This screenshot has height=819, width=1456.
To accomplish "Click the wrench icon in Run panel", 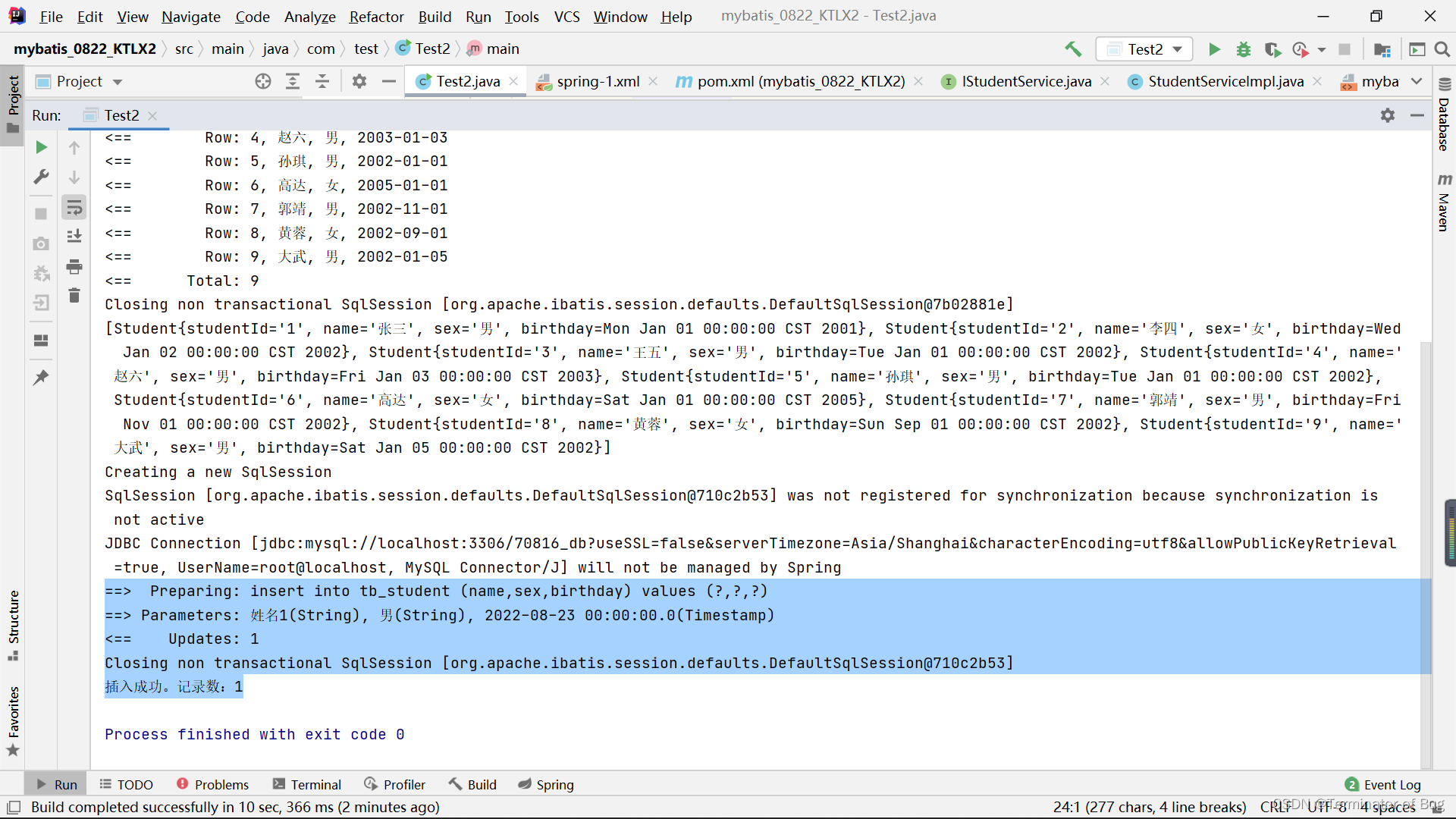I will coord(42,177).
